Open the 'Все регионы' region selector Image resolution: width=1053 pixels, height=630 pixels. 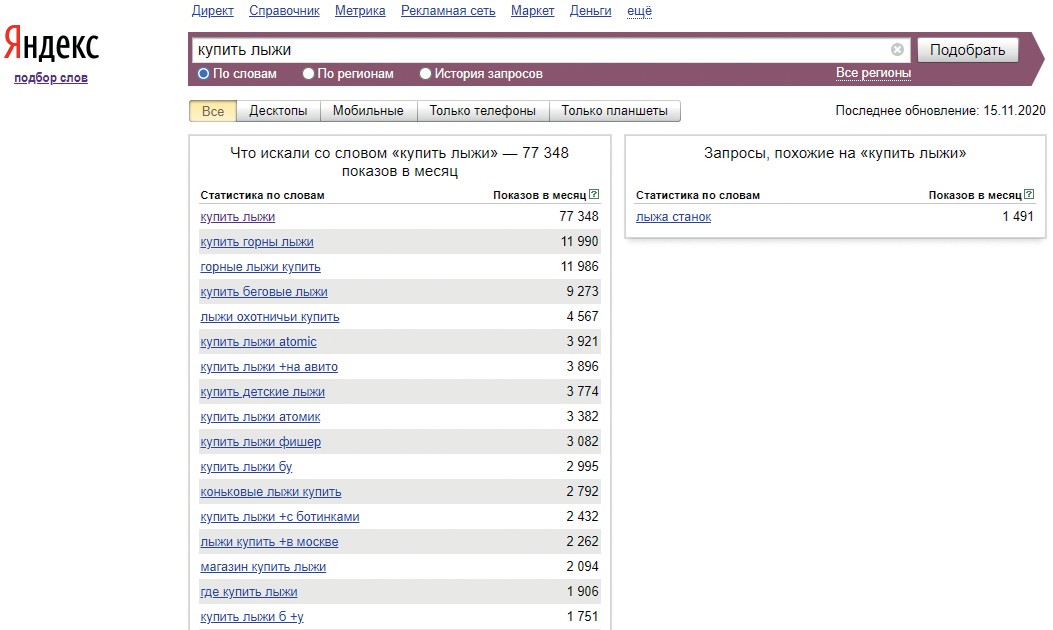[x=873, y=73]
